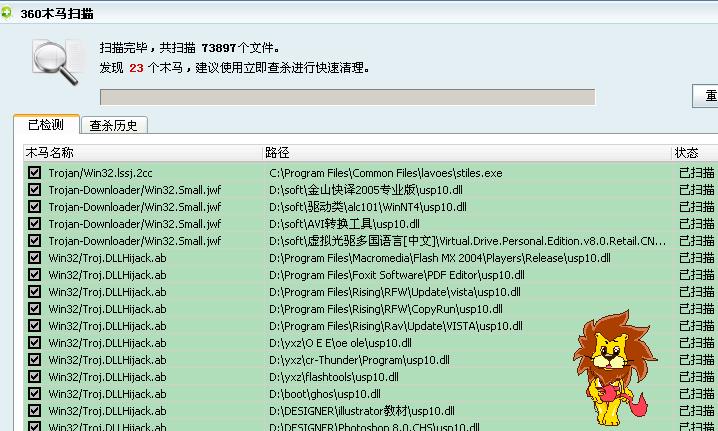The image size is (718, 431).
Task: Click the magnifying glass scan icon
Action: (x=57, y=62)
